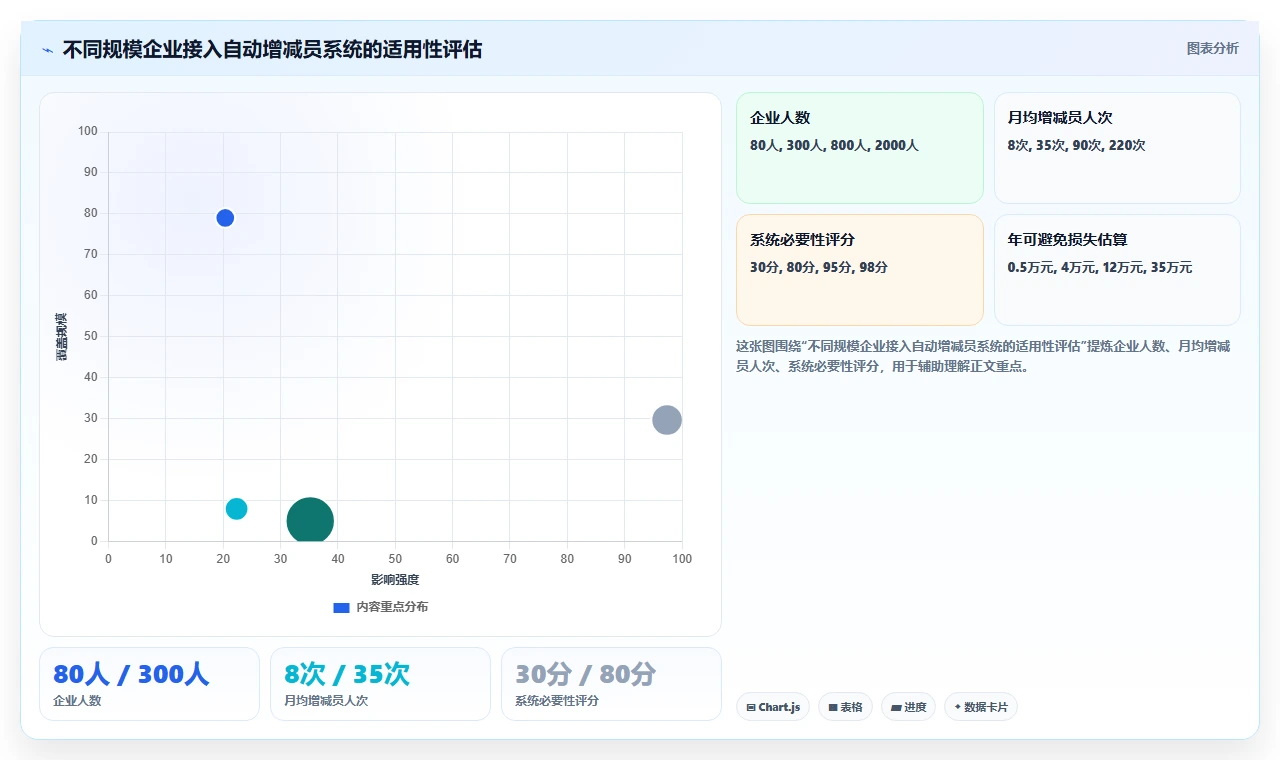
Task: Select the 进度 tag
Action: tap(908, 707)
